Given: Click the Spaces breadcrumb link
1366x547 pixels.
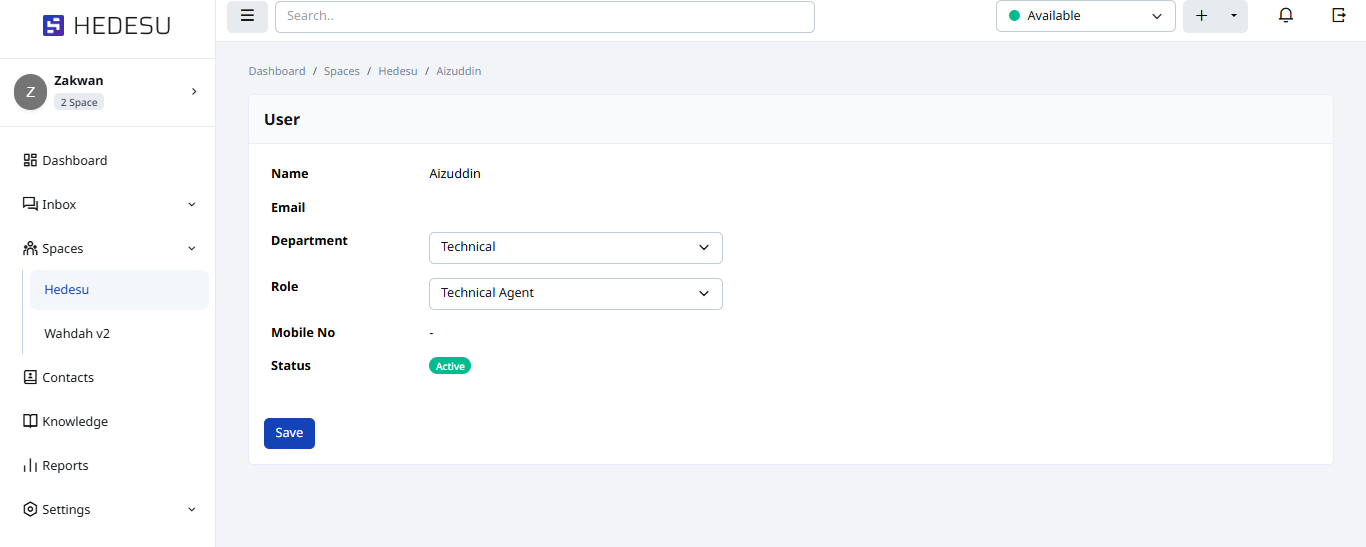Looking at the screenshot, I should click(341, 71).
